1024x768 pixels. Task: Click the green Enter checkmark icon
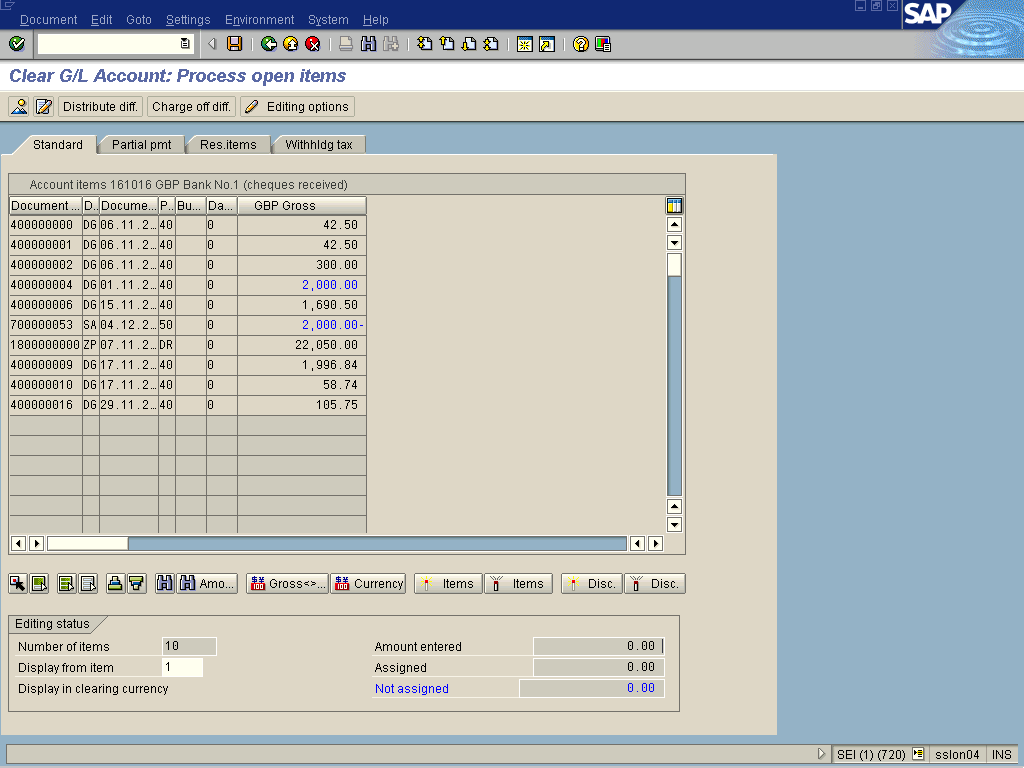click(x=16, y=44)
